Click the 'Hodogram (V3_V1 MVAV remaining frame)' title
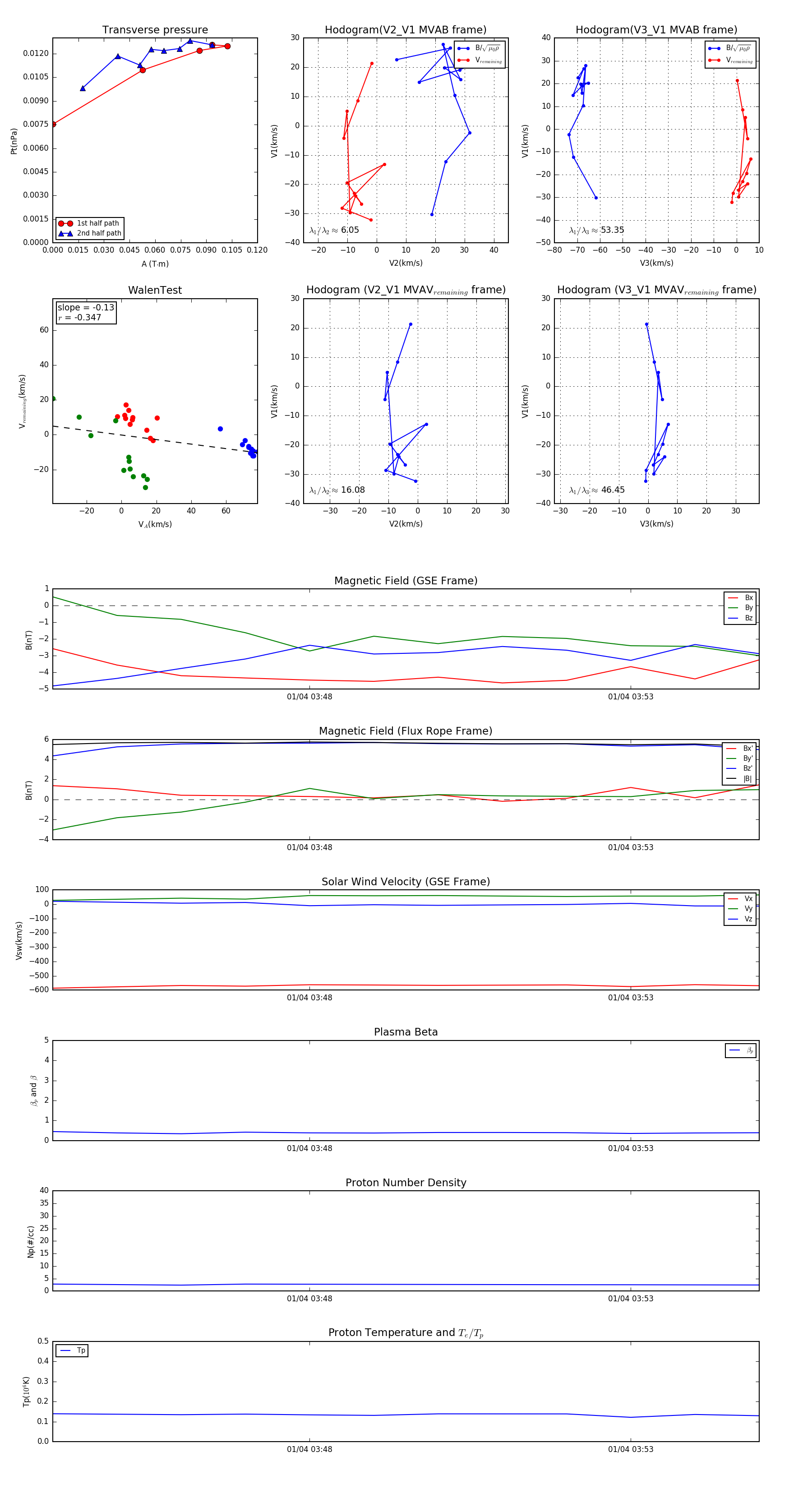The height and width of the screenshot is (1489, 812). pos(656,290)
